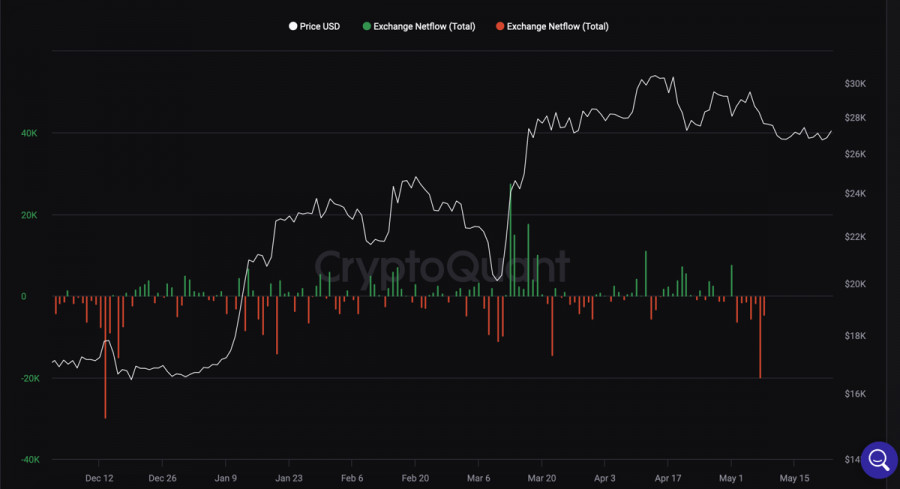Click the CryptoQuant watermark logo
900x489 pixels.
click(442, 267)
